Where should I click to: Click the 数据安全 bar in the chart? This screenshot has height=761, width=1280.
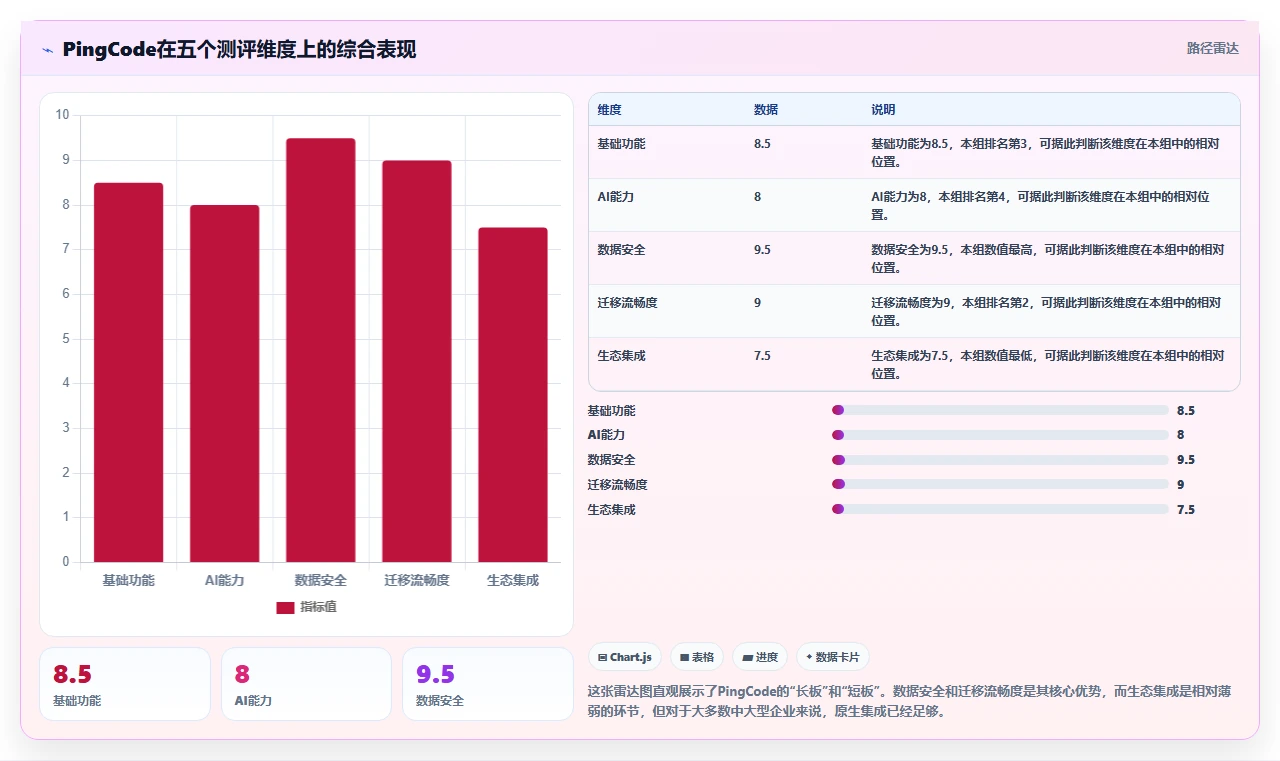click(321, 350)
